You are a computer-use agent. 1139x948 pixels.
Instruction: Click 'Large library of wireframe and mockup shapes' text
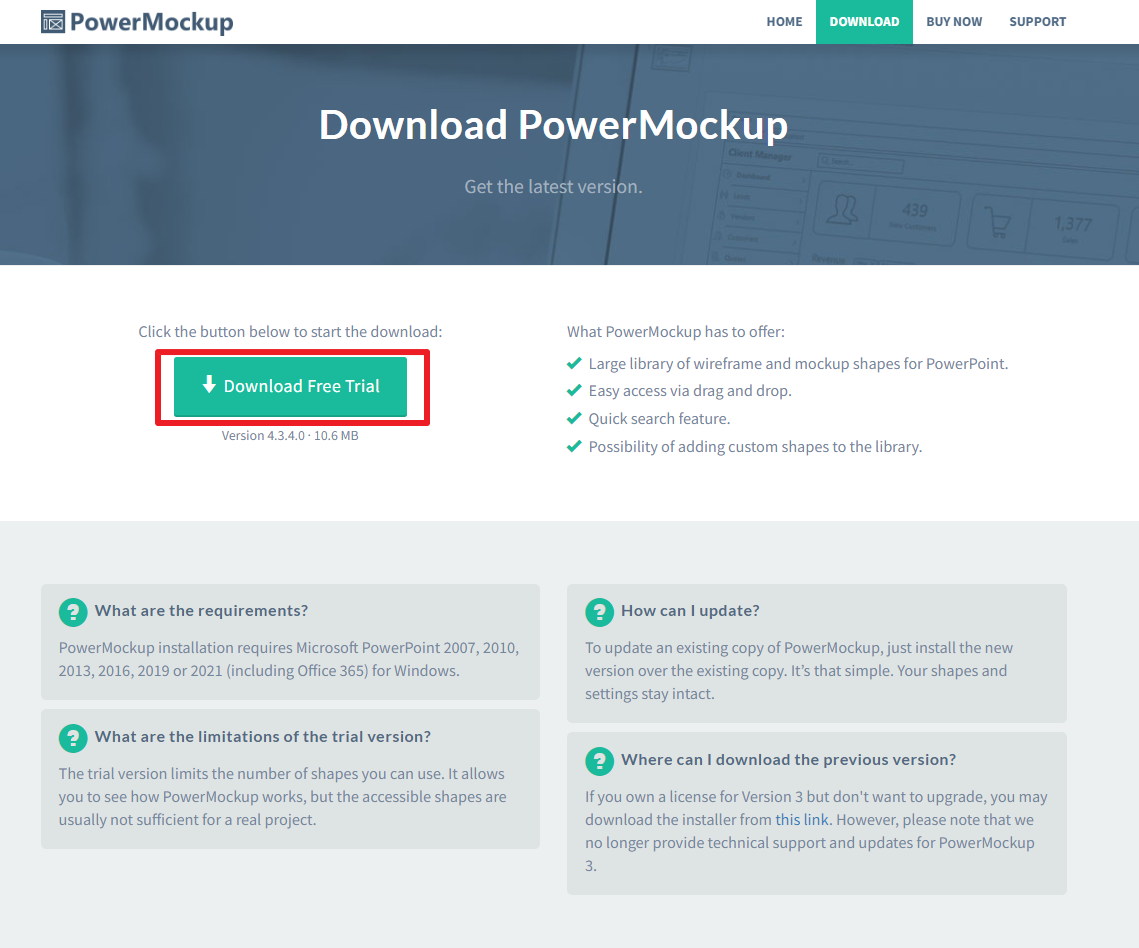pyautogui.click(x=798, y=363)
